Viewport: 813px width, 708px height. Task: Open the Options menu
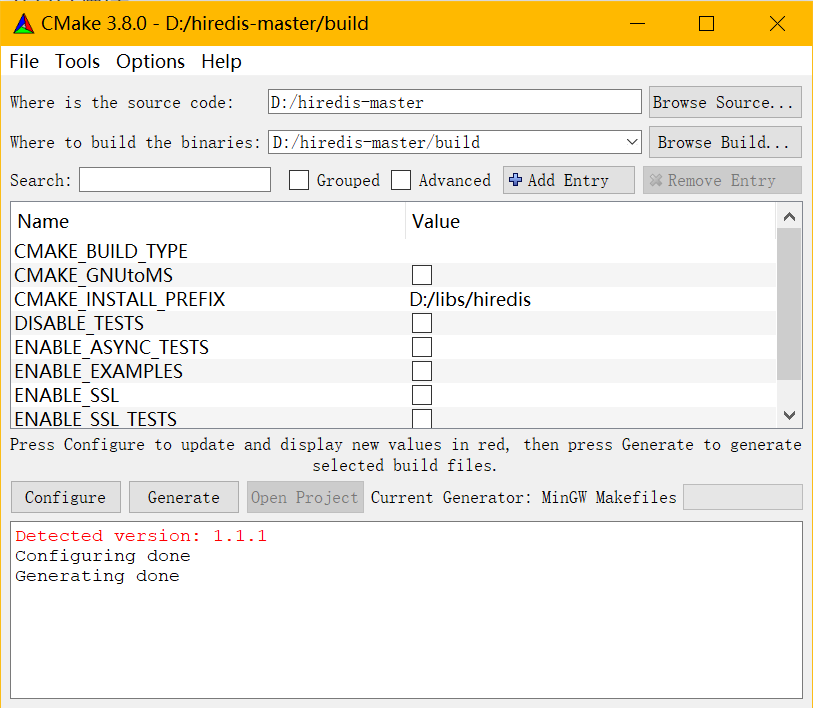[x=150, y=61]
